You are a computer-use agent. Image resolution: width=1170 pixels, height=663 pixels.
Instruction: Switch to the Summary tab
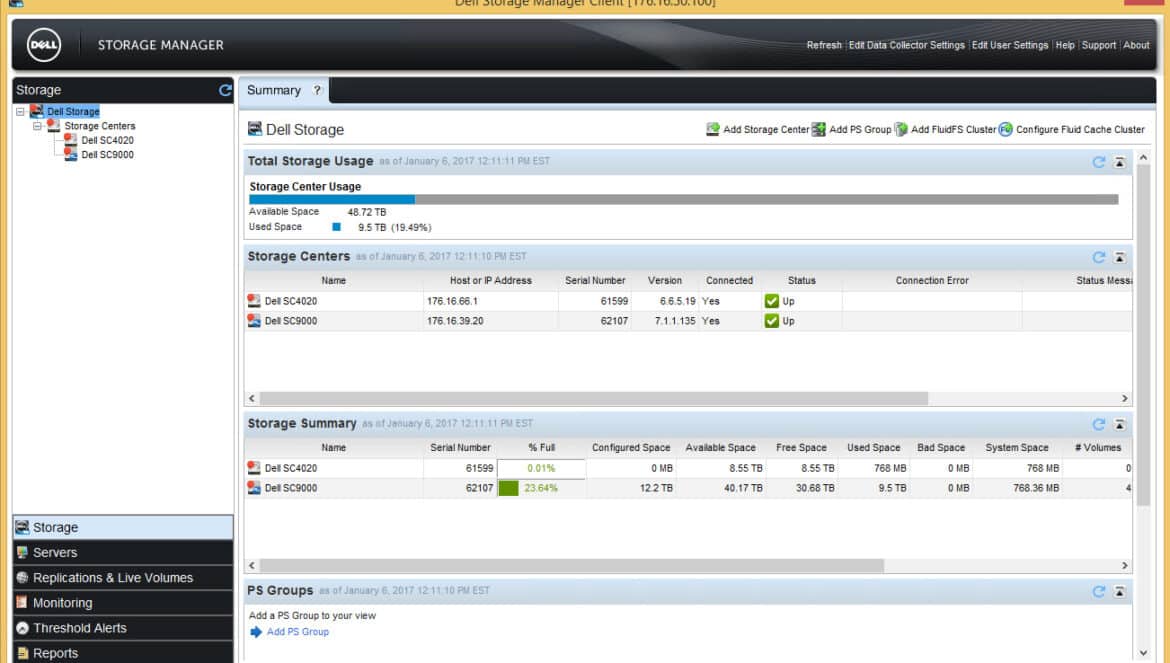274,90
